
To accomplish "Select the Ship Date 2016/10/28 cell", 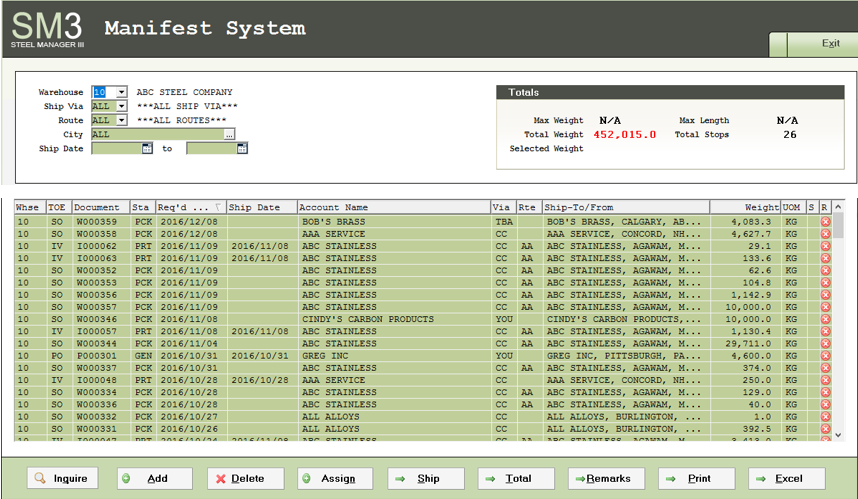I will coord(262,380).
